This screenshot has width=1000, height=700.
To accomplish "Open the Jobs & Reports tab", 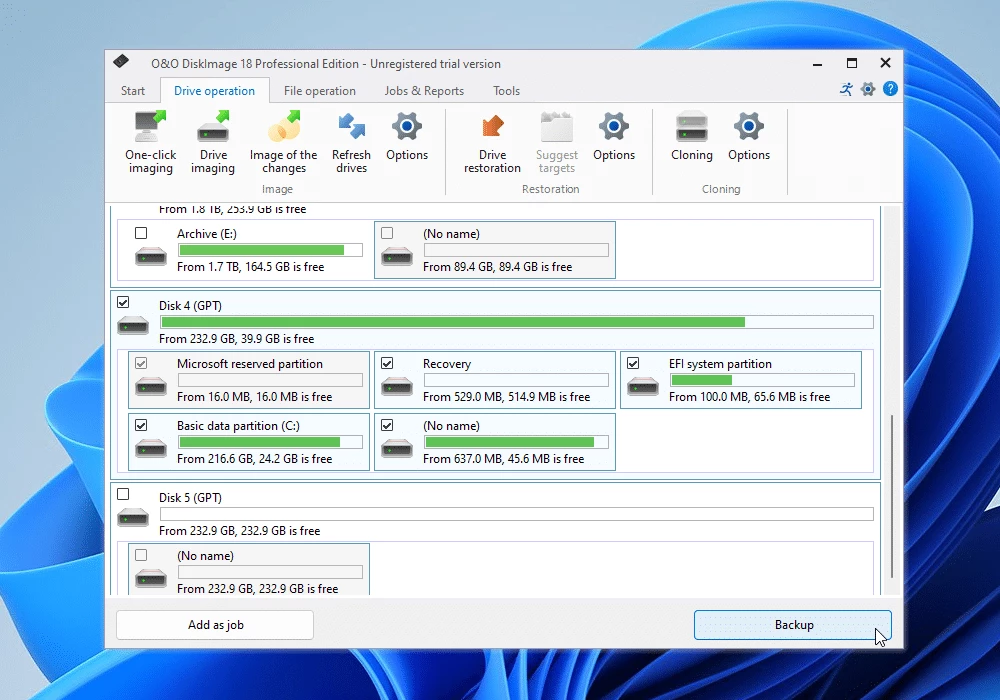I will 424,91.
